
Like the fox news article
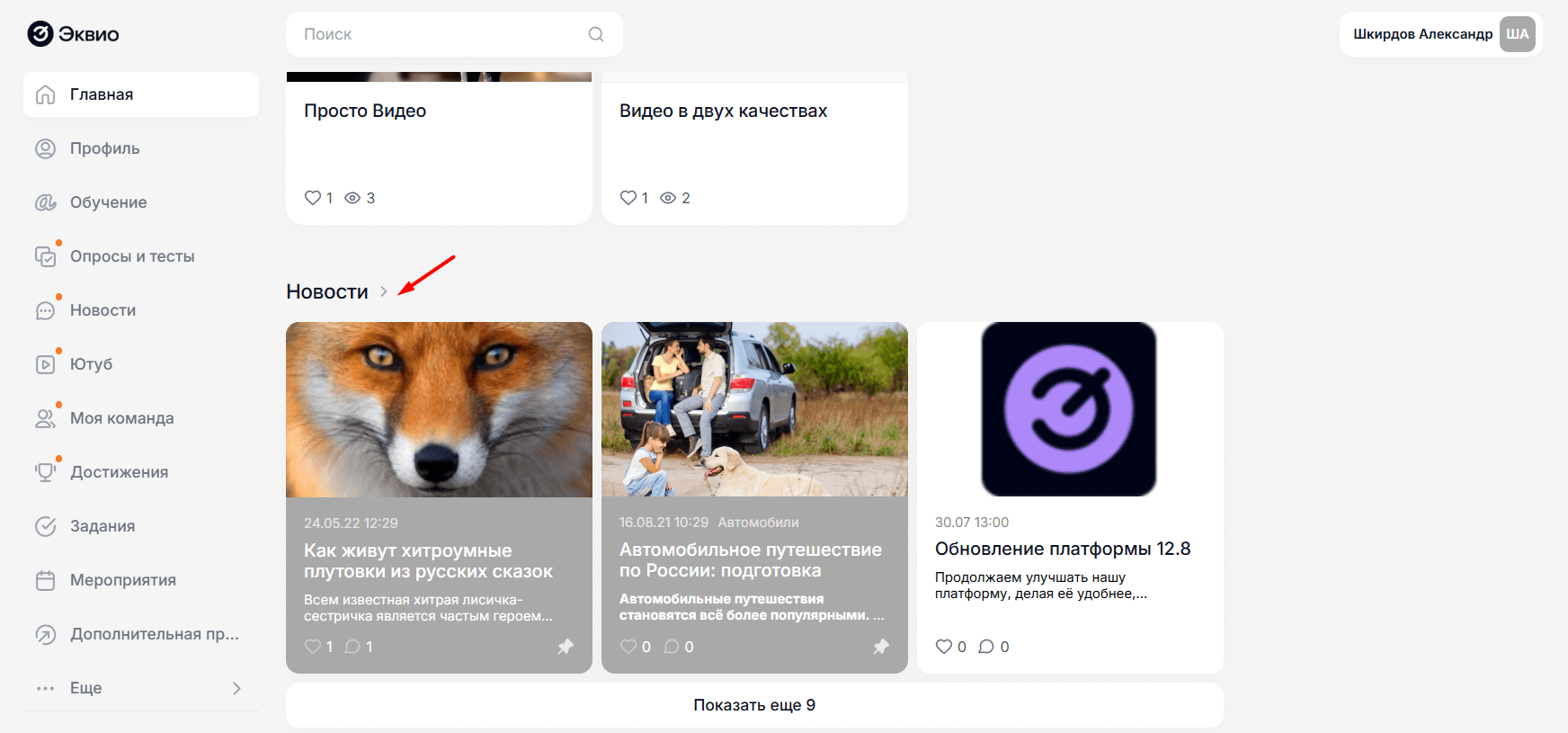tap(313, 647)
